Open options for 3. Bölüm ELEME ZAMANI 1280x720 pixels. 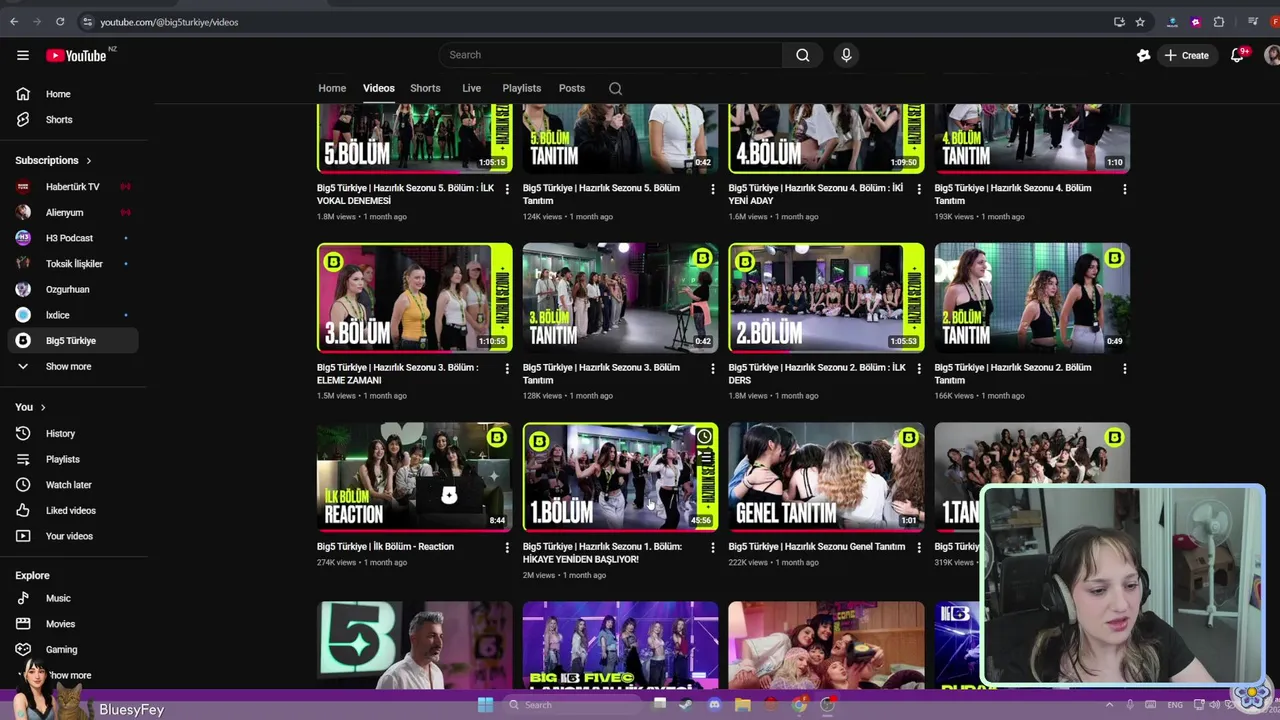click(x=507, y=368)
